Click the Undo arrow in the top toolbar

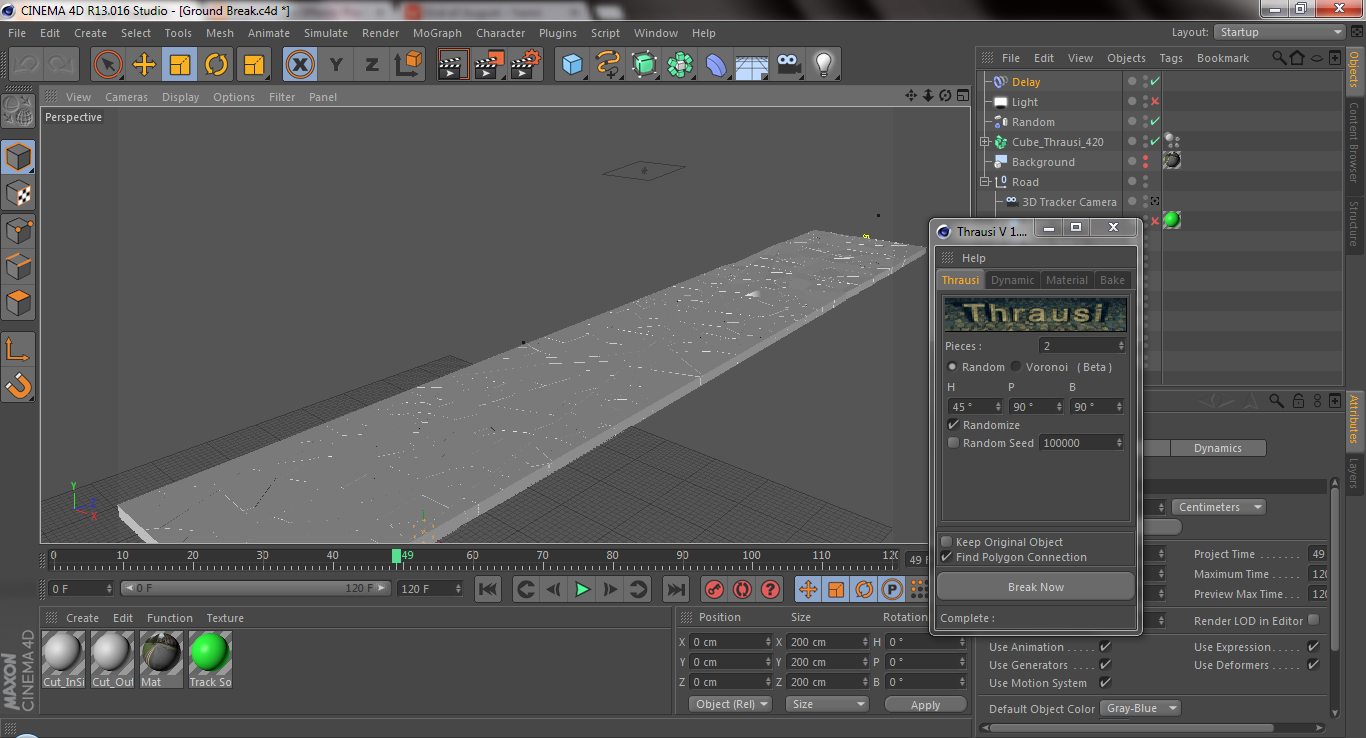point(27,65)
